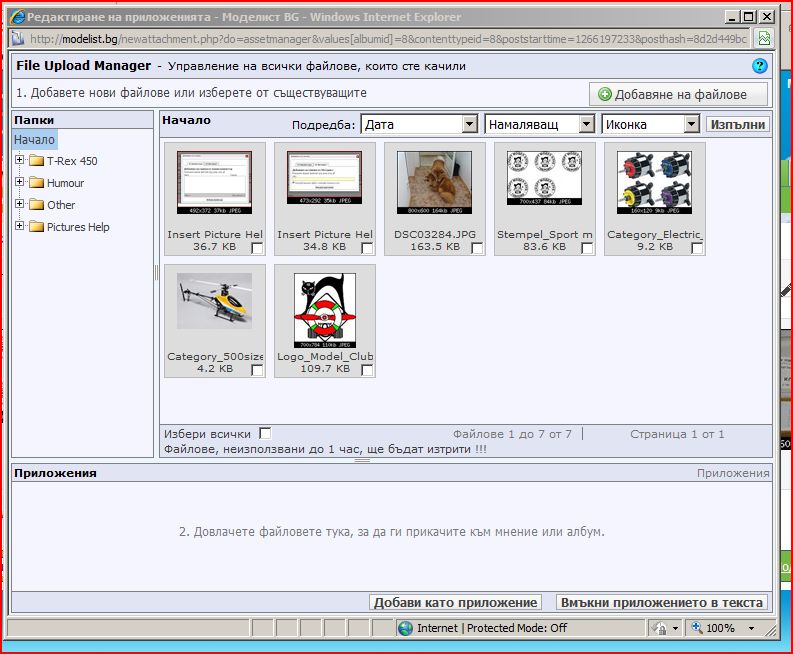Click the T-Rex 450 folder icon
Image resolution: width=793 pixels, height=654 pixels.
36,161
